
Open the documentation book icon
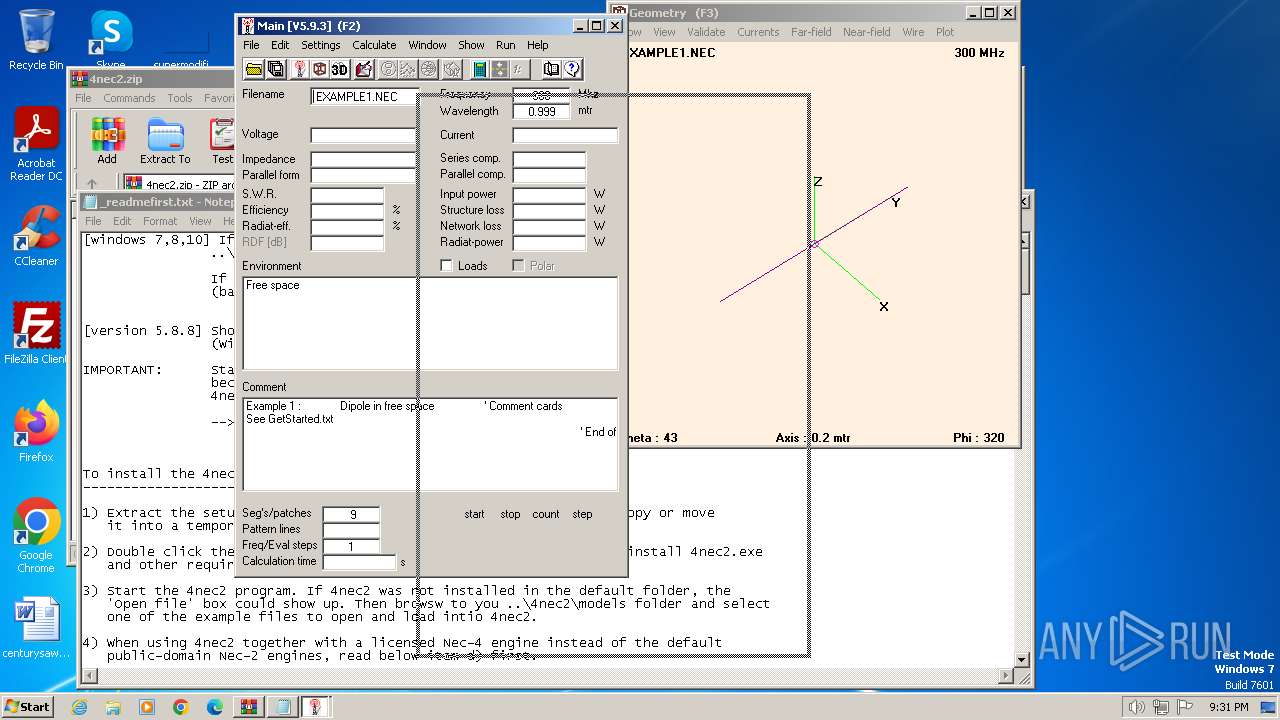(x=551, y=69)
